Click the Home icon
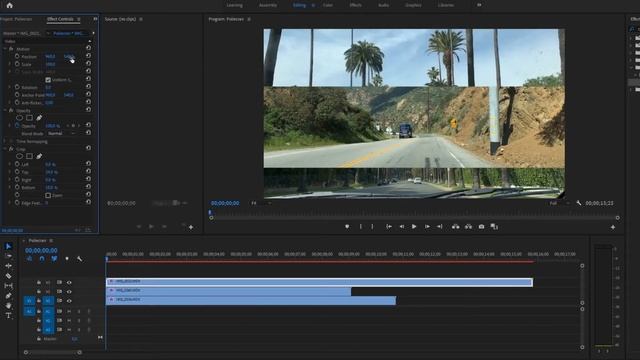 click(9, 5)
